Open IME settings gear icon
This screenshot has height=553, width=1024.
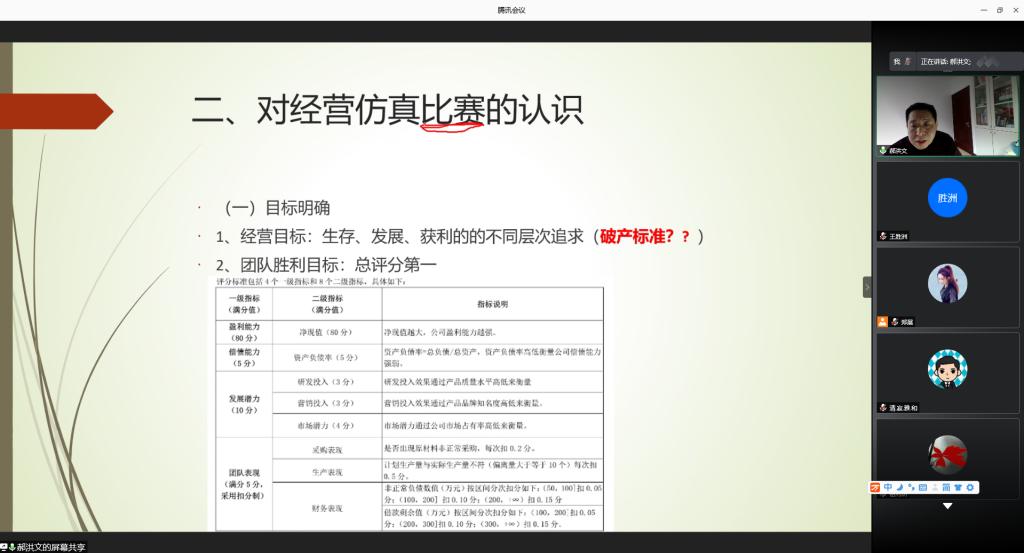click(x=969, y=487)
